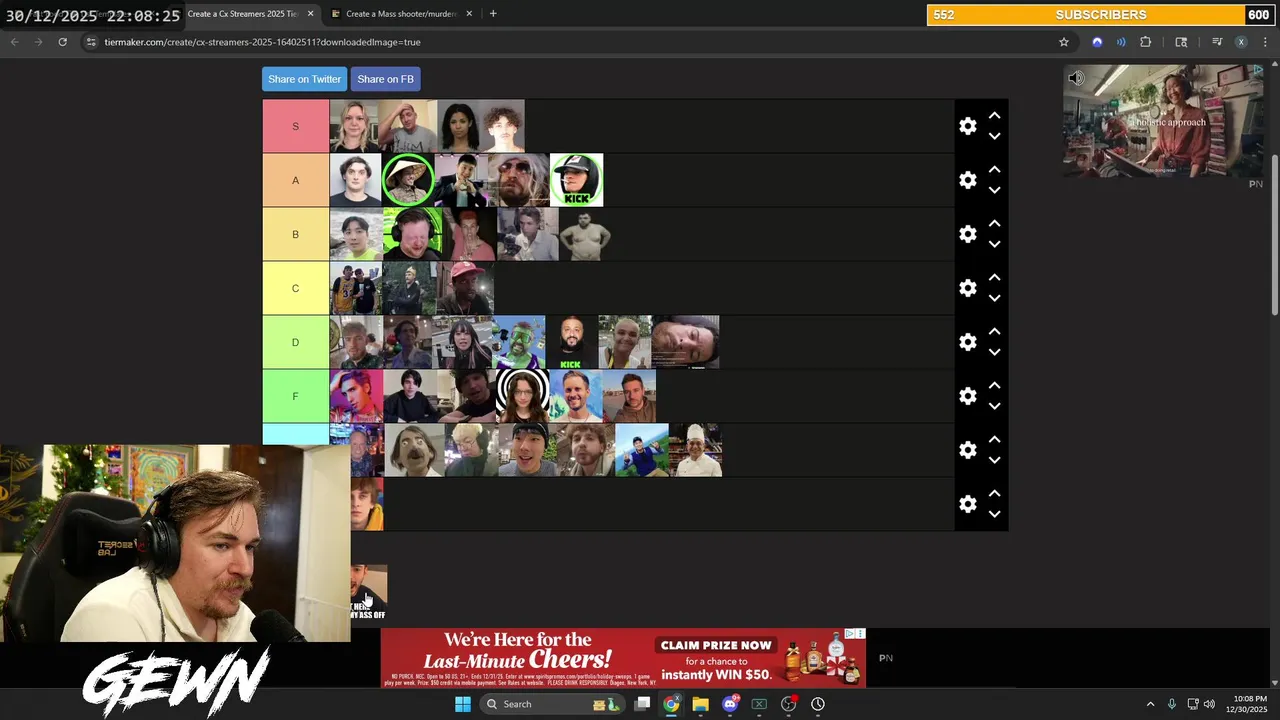Open settings gear for the S tier row

[967, 126]
